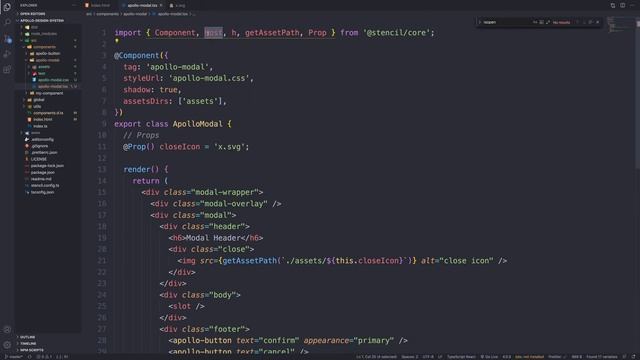640x360 pixels.
Task: Open index.ts file
Action: 40,126
